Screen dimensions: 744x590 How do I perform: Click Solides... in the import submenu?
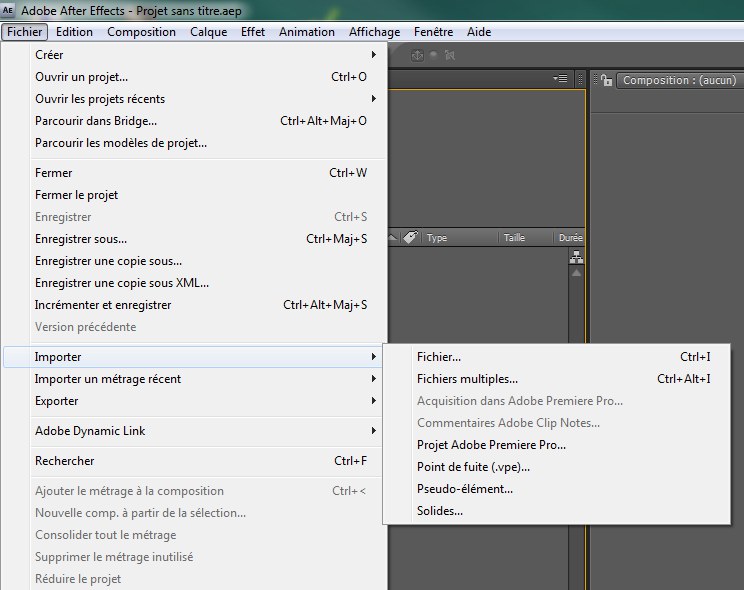pos(440,511)
